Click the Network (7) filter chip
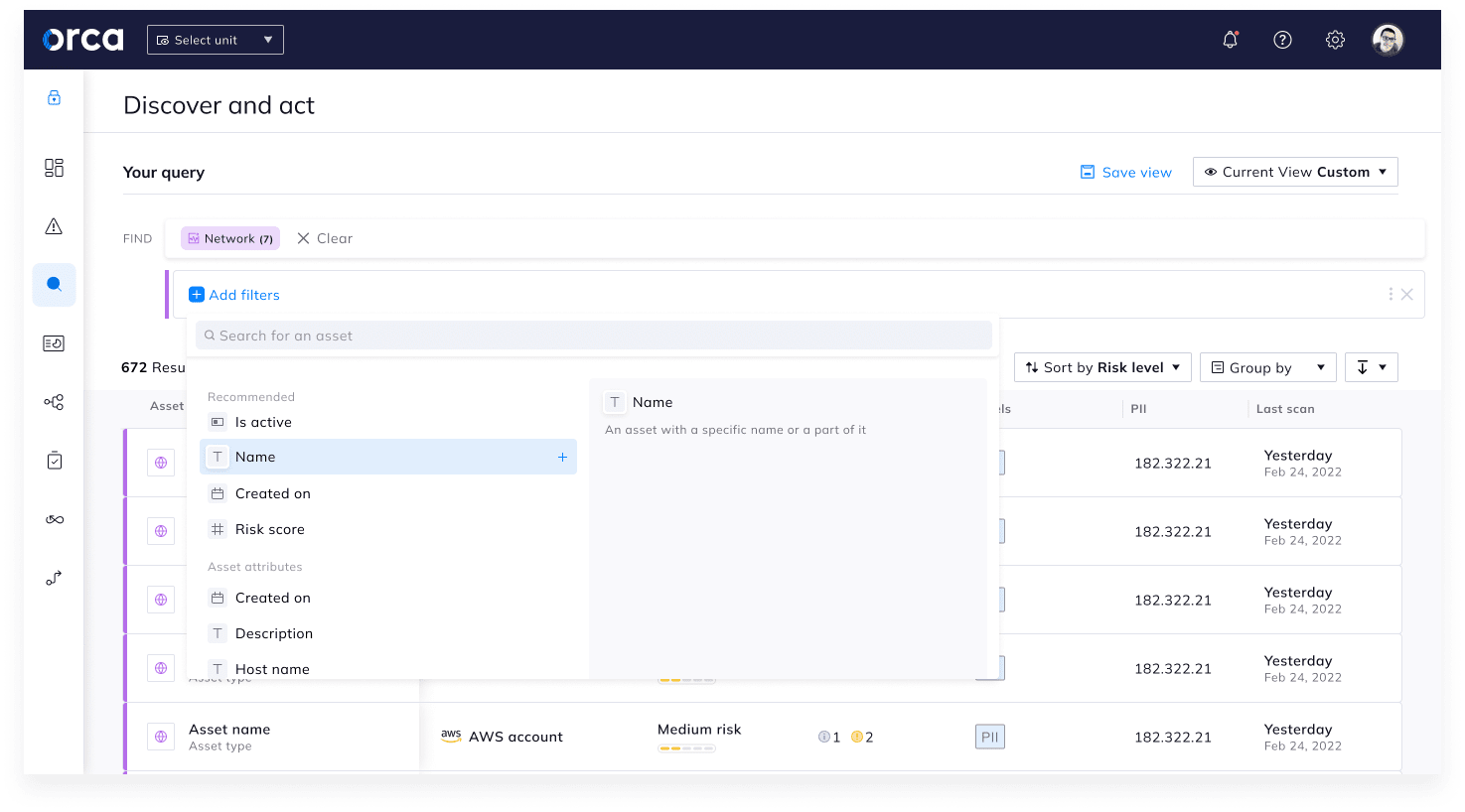This screenshot has width=1465, height=812. tap(230, 238)
